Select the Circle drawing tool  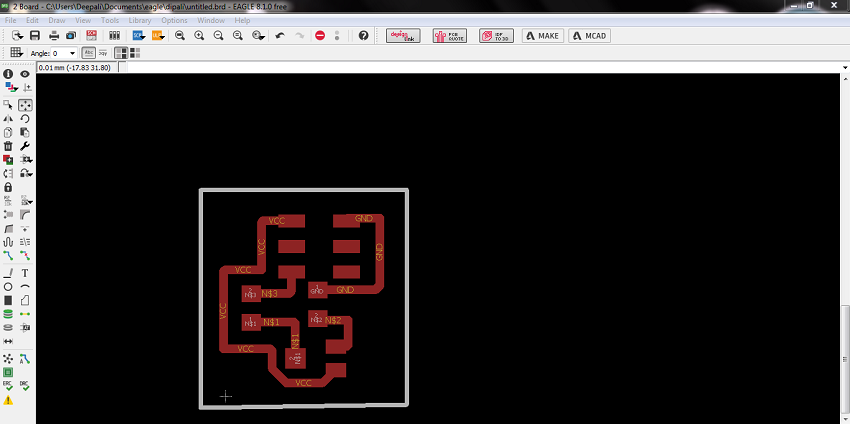8,286
